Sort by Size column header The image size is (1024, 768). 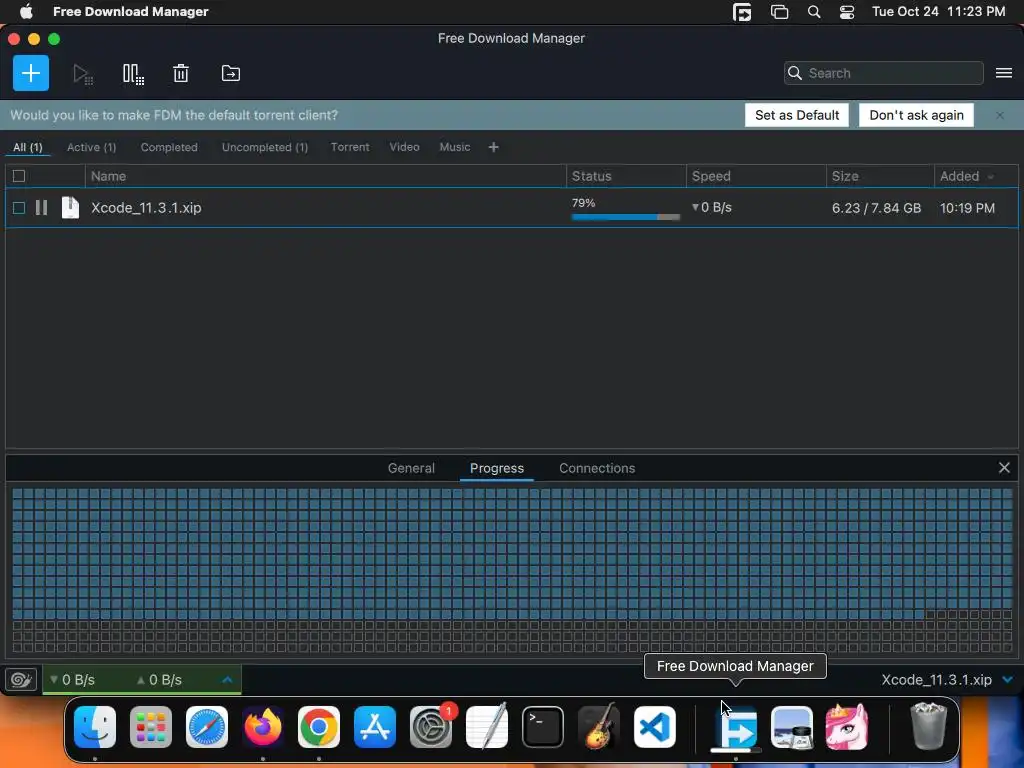click(x=880, y=176)
